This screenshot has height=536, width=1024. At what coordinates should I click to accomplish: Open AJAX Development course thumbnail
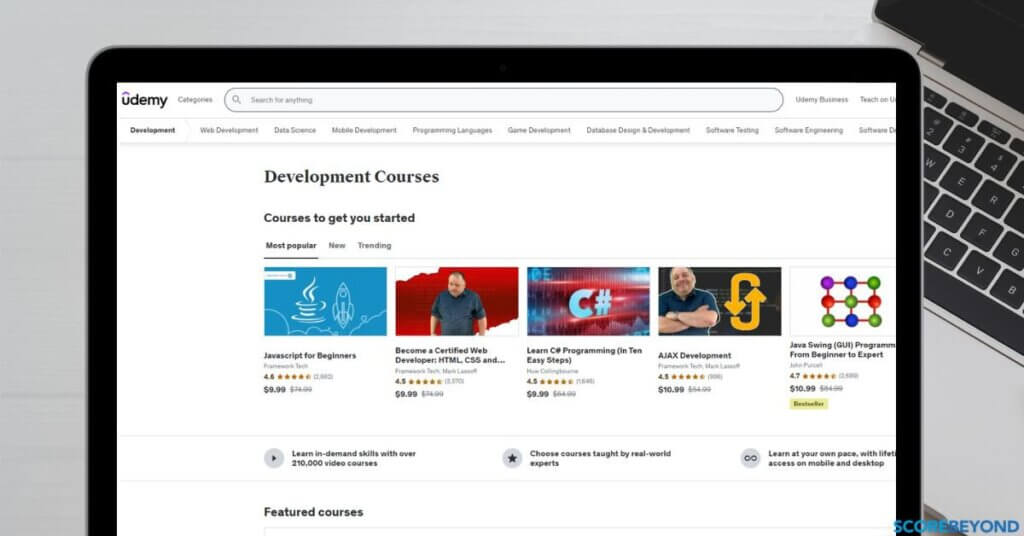720,301
